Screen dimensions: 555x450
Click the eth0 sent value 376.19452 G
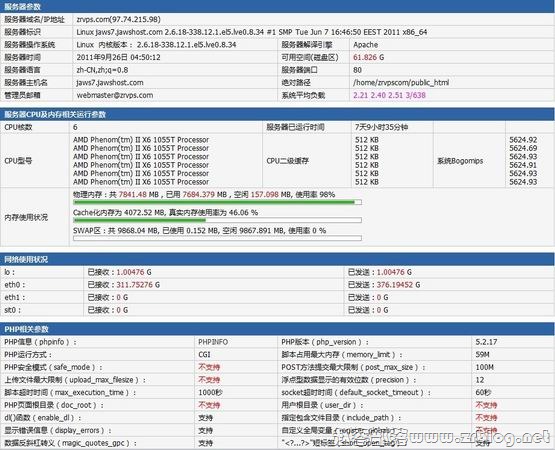tap(398, 285)
